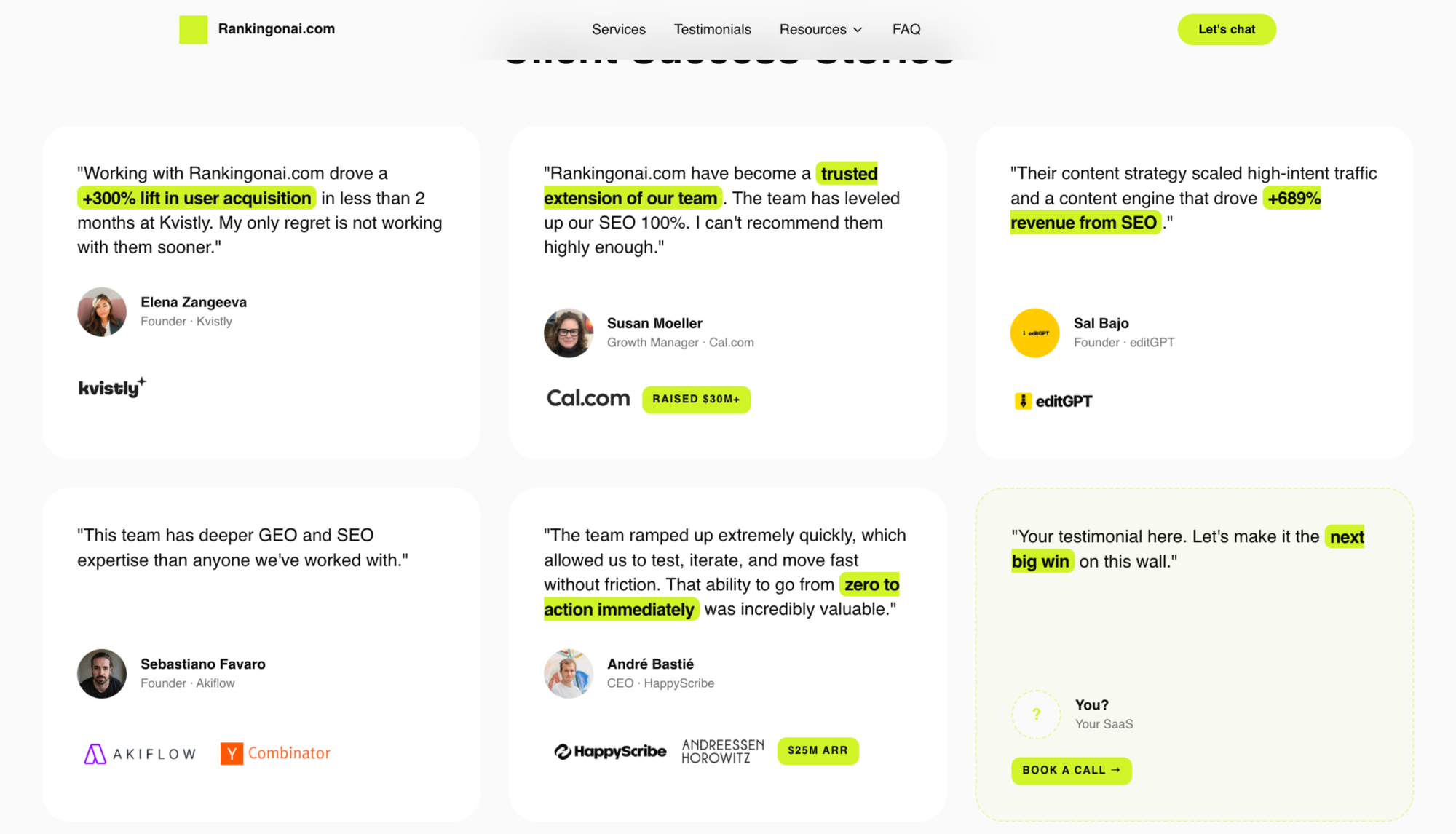Screen dimensions: 1456x834
Task: Click the question mark placeholder avatar
Action: coord(1036,714)
